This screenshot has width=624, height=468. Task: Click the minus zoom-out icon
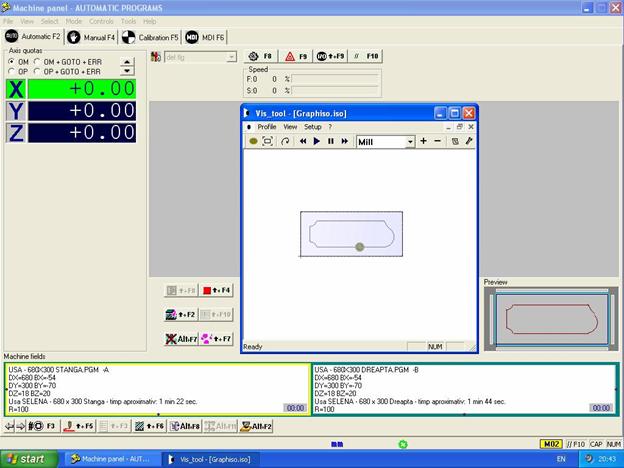coord(438,142)
